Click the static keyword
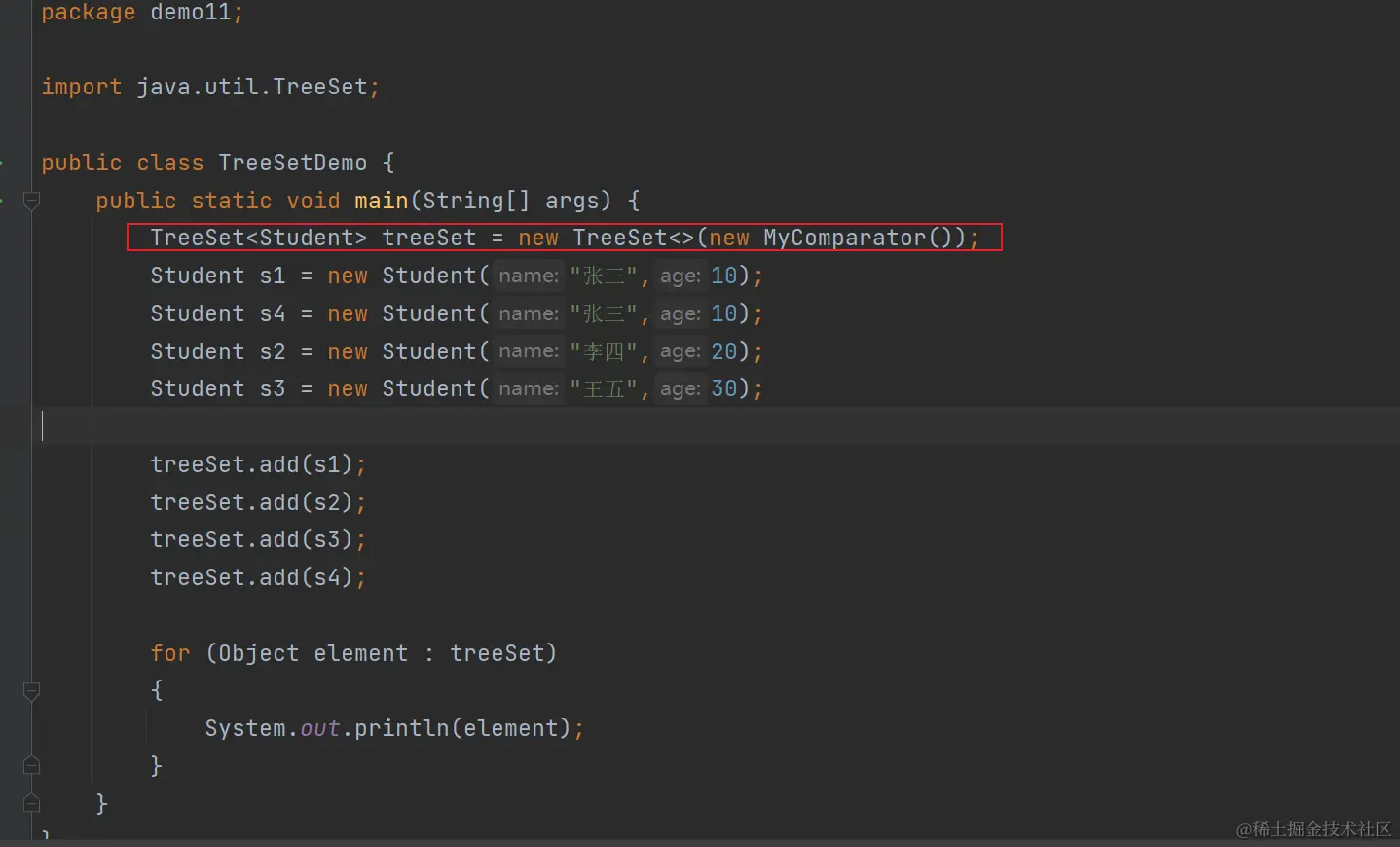Screen dimensions: 1400x847 point(232,201)
